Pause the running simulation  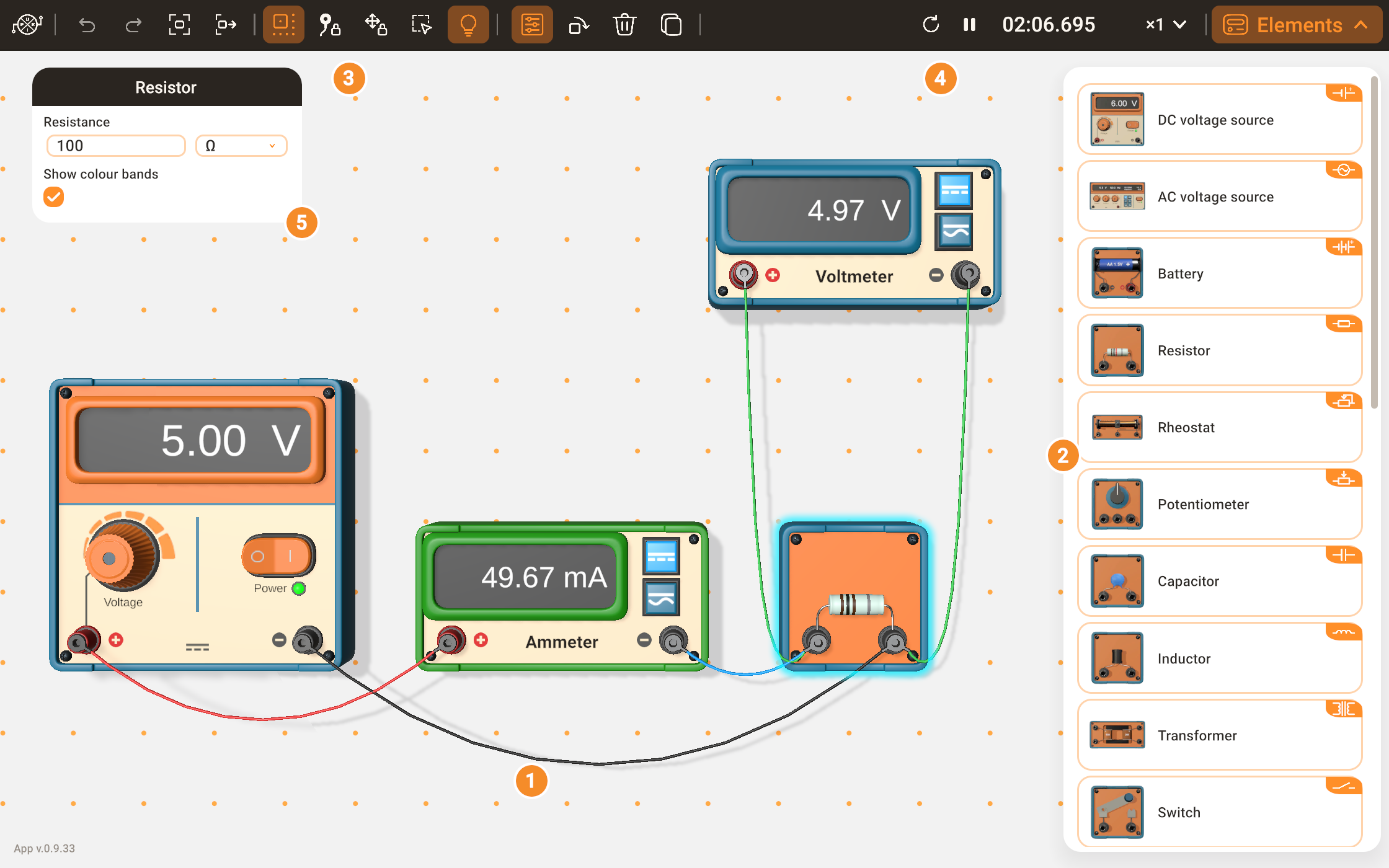(969, 25)
